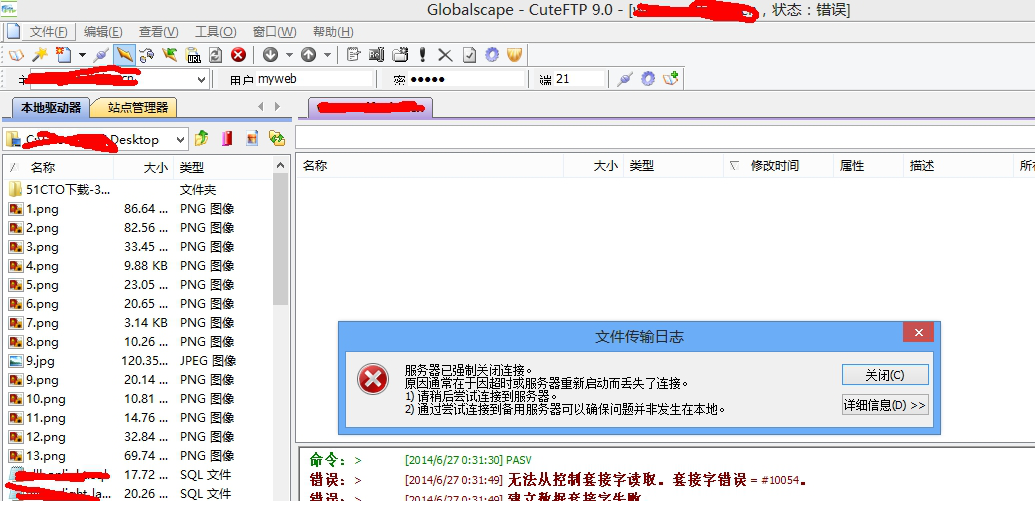
Task: Open the 查看(V) menu
Action: [x=158, y=32]
